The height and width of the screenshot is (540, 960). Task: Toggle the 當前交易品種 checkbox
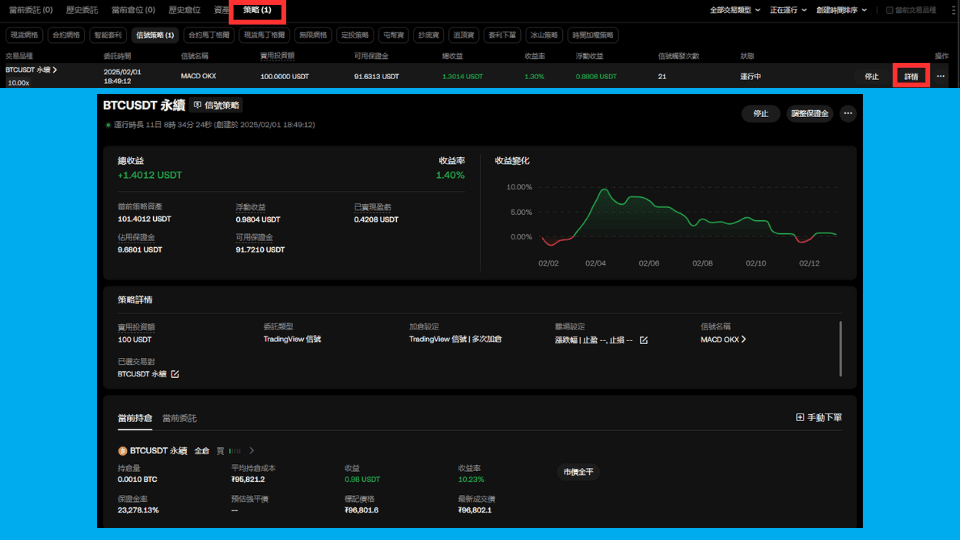tap(890, 10)
